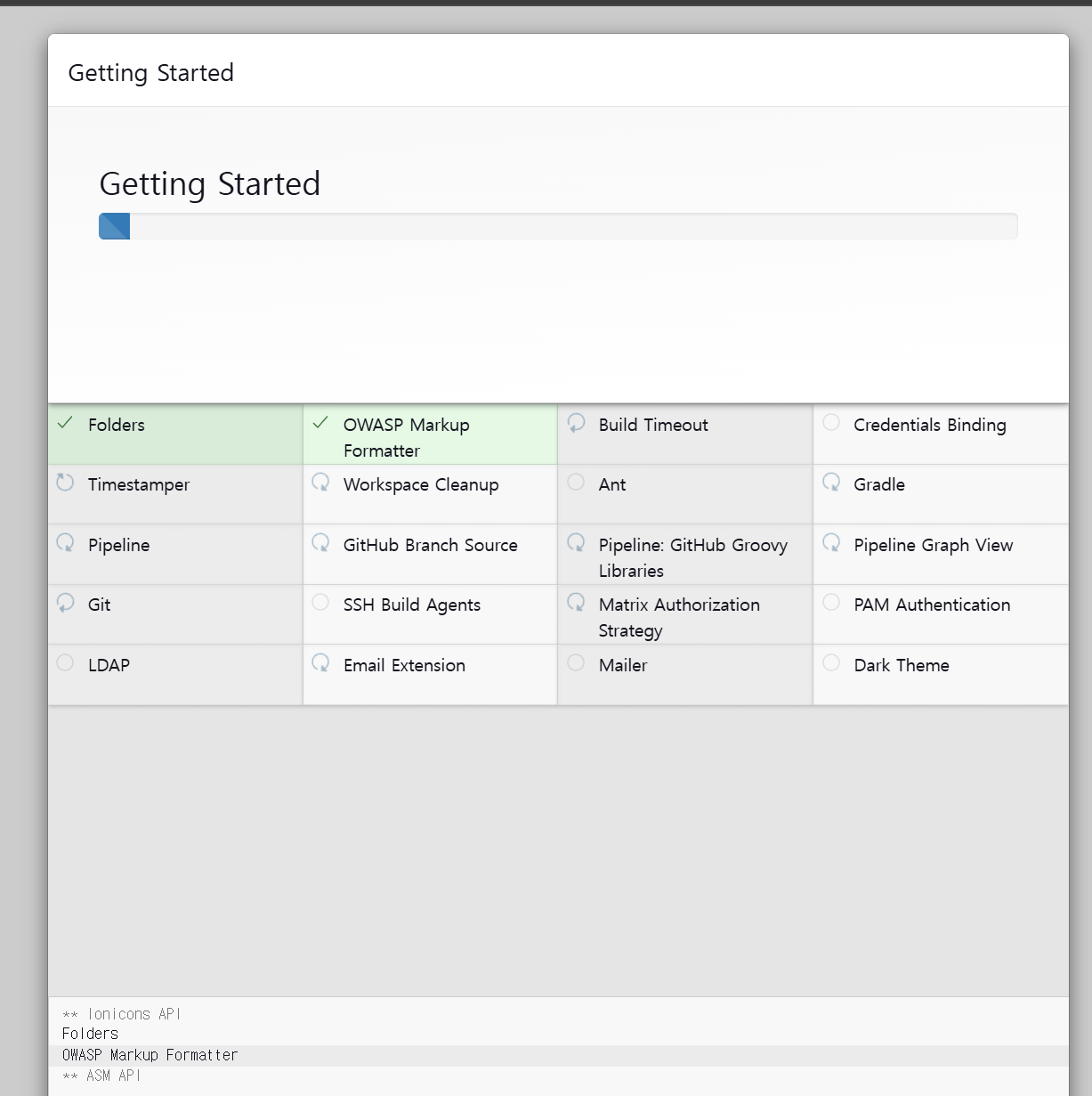Image resolution: width=1092 pixels, height=1096 pixels.
Task: Click the 'OWASP Markup Formatter' log line
Action: click(150, 1055)
